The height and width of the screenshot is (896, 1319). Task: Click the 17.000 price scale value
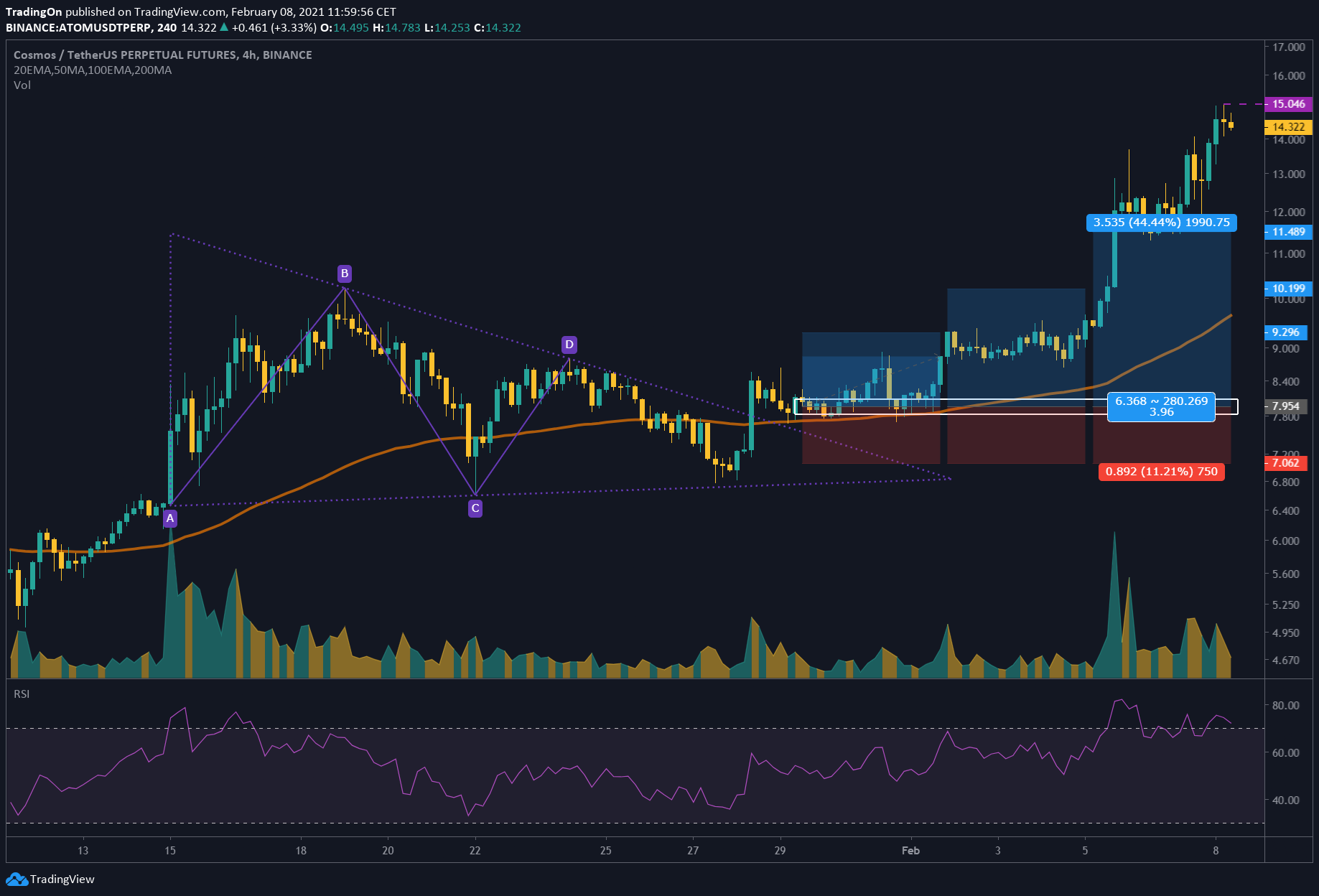(1288, 47)
